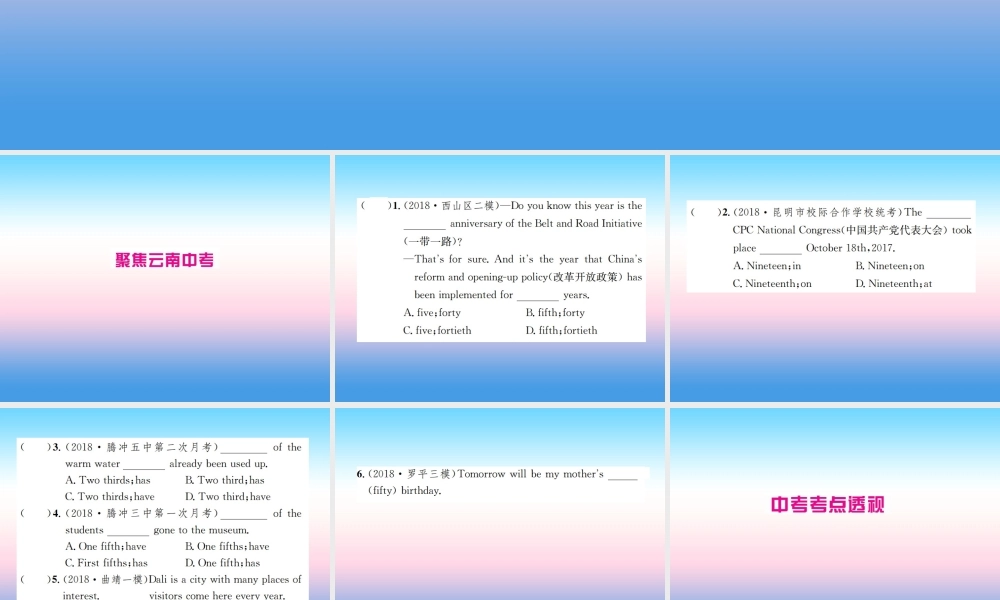Choose answer D. Nineteenth; at
Image resolution: width=1000 pixels, height=600 pixels.
[893, 284]
